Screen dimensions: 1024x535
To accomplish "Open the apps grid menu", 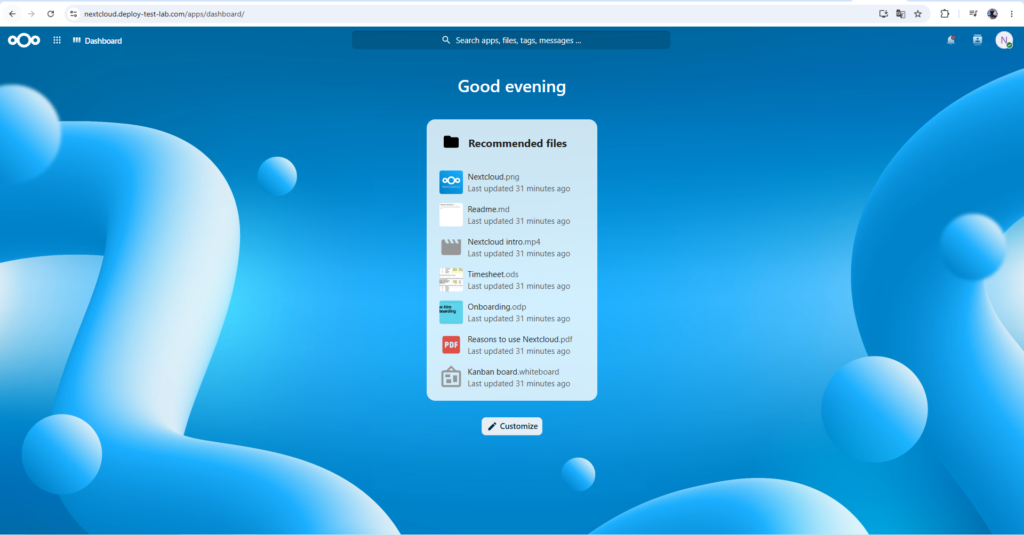I will tap(57, 41).
